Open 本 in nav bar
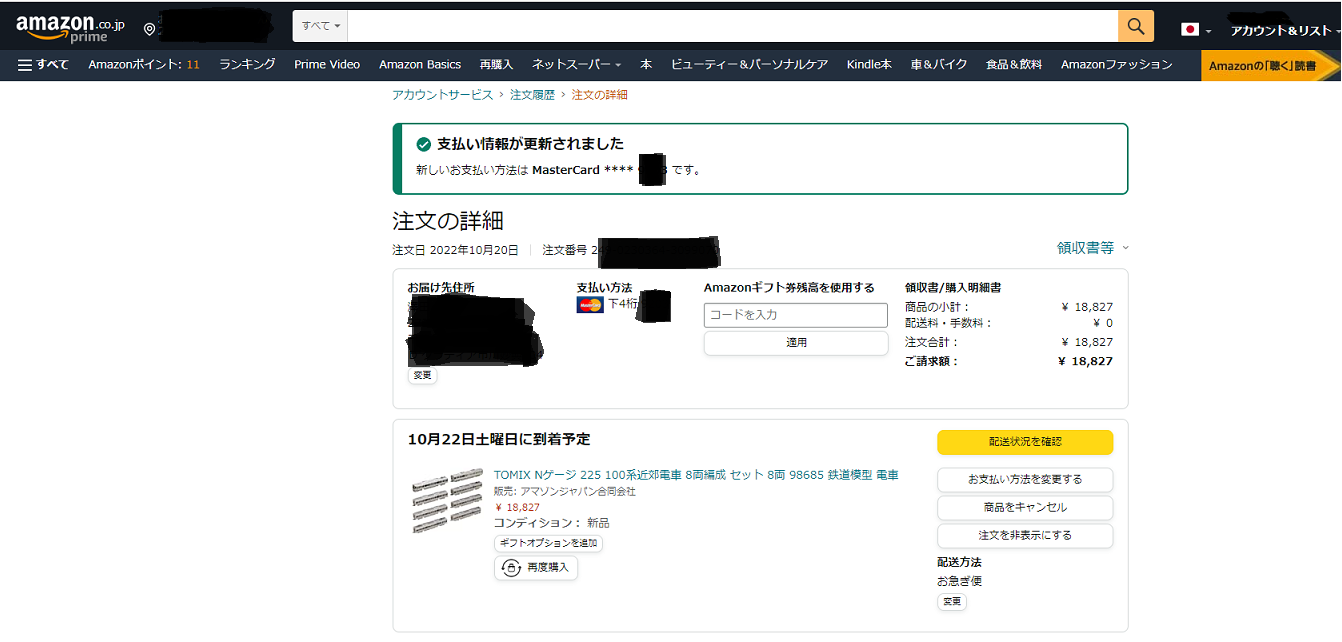The image size is (1342, 642). (x=646, y=65)
